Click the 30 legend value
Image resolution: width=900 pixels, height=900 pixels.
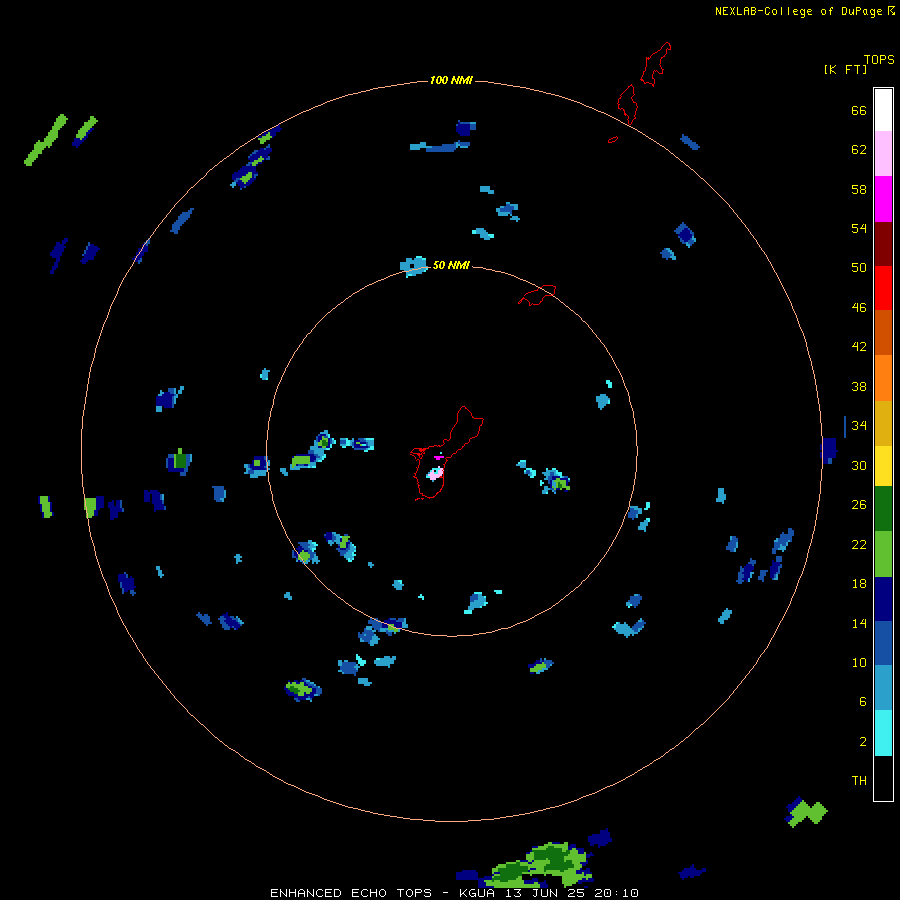click(859, 465)
